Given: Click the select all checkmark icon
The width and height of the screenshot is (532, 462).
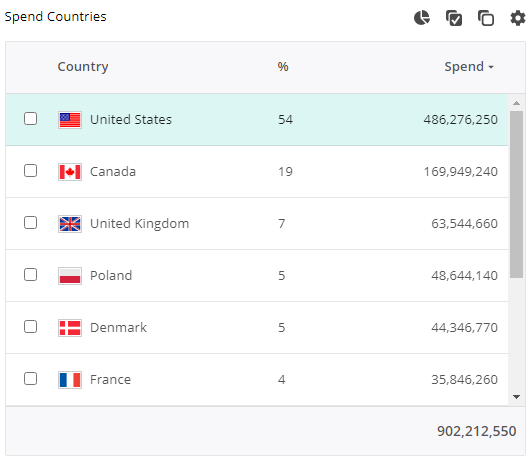Looking at the screenshot, I should pyautogui.click(x=454, y=18).
